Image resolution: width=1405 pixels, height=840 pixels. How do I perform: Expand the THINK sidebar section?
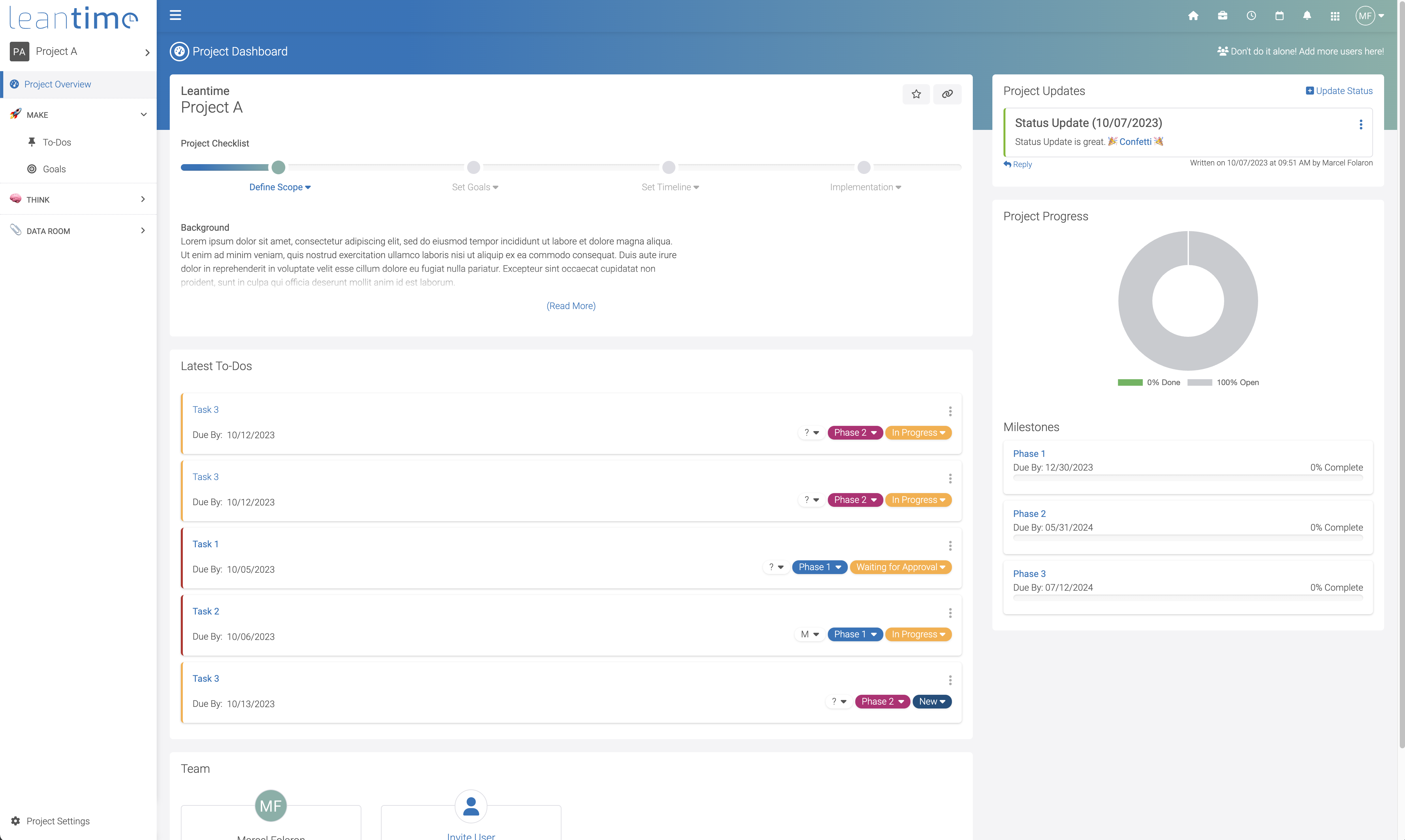(x=78, y=199)
